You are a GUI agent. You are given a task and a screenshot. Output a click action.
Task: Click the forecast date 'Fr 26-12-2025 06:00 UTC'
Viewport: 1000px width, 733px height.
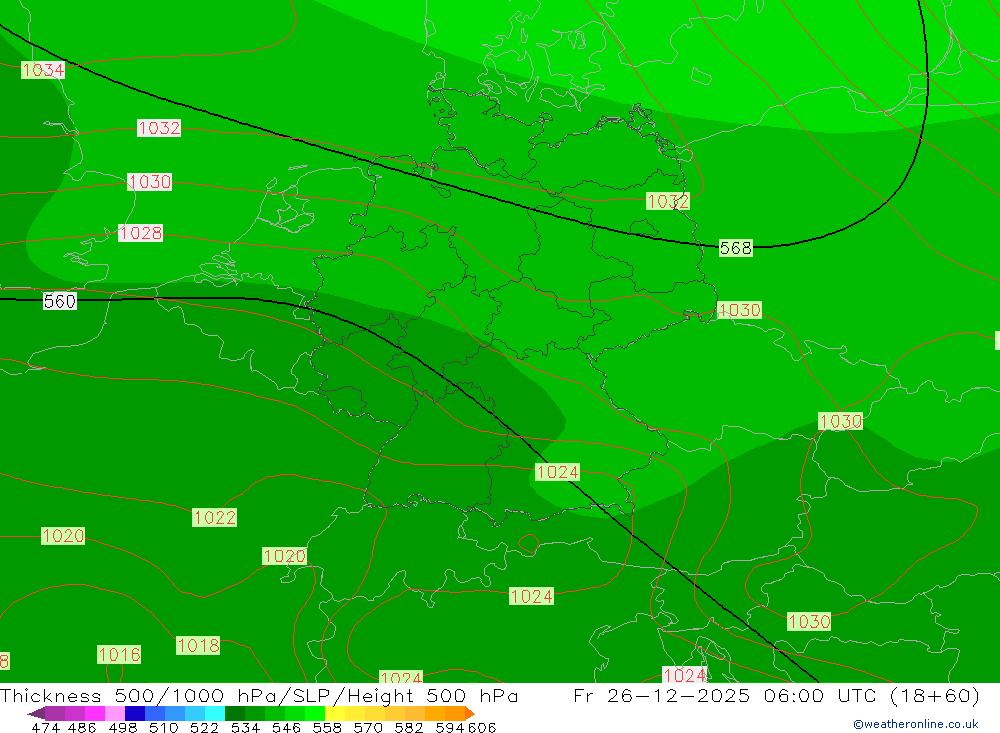[726, 695]
